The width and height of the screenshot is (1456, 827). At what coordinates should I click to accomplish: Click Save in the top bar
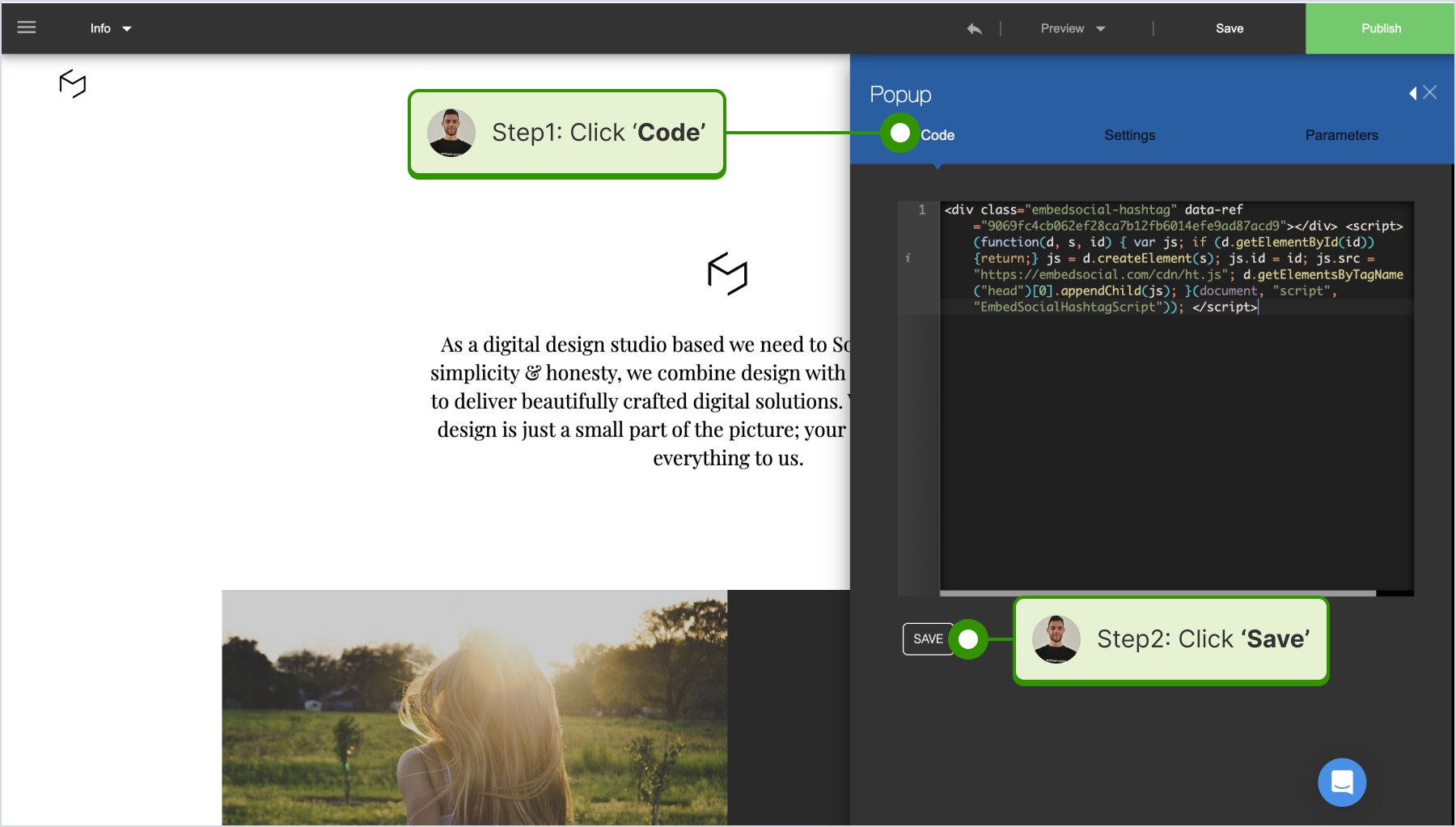(1230, 28)
